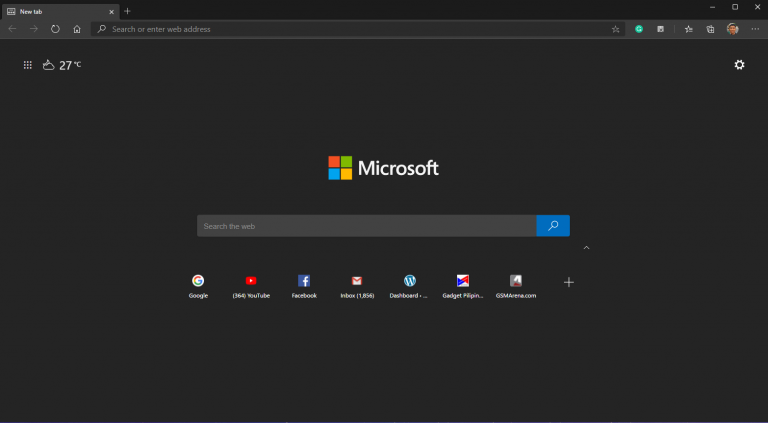
Task: Open the Settings and more ellipsis menu
Action: click(755, 29)
